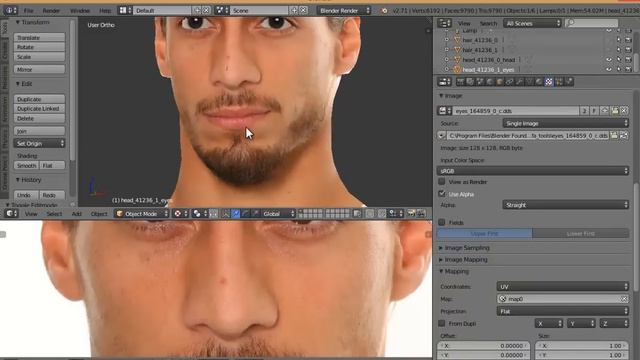Open the Coordinates UV dropdown
Viewport: 640px width, 360px height.
pyautogui.click(x=562, y=287)
